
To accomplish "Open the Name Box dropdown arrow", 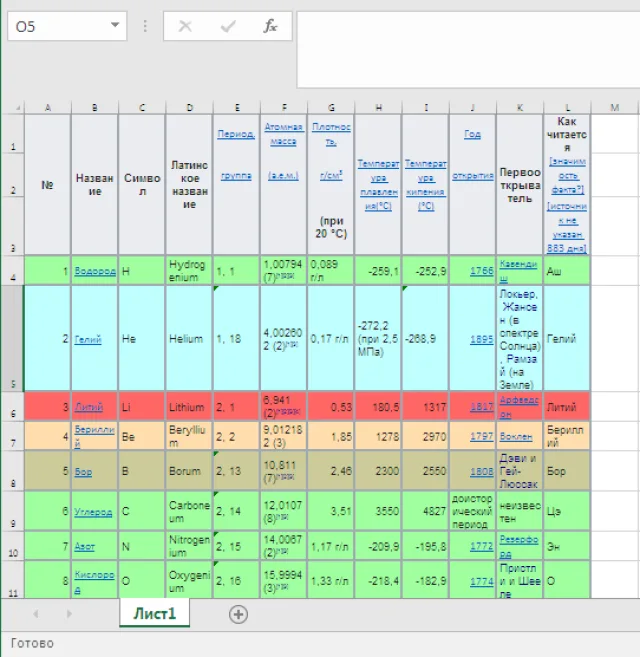I will pos(115,25).
